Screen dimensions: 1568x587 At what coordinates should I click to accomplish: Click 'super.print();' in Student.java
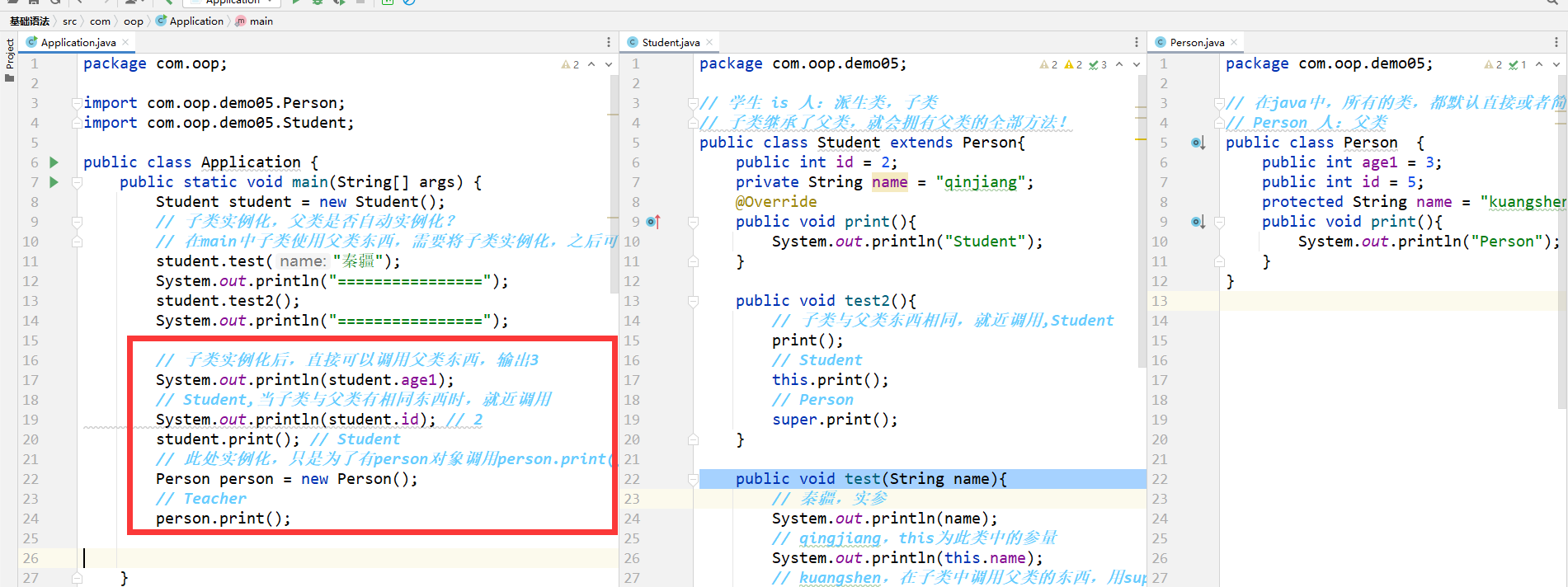click(835, 420)
